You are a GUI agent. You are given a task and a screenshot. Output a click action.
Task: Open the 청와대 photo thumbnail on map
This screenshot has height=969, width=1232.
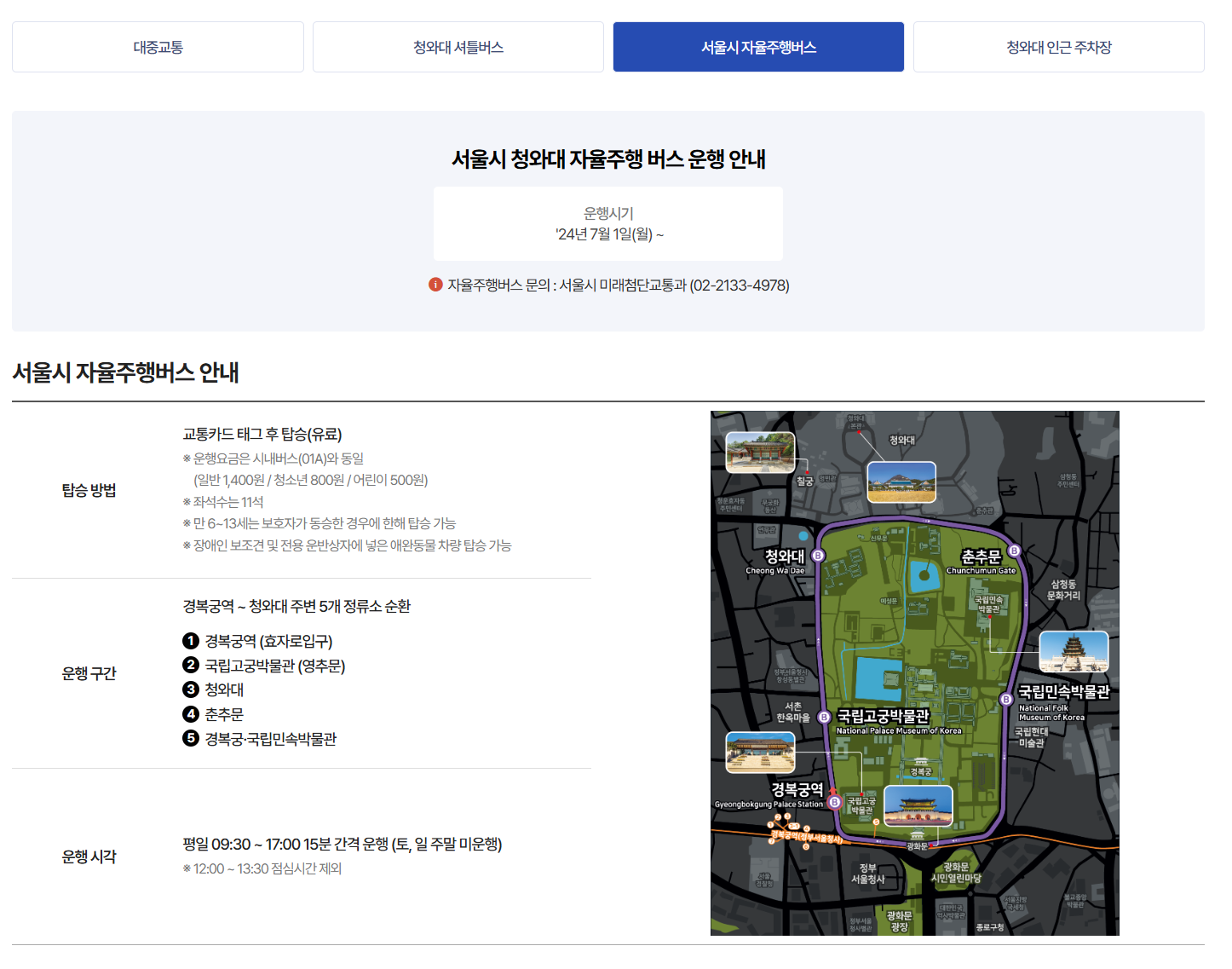[x=902, y=483]
